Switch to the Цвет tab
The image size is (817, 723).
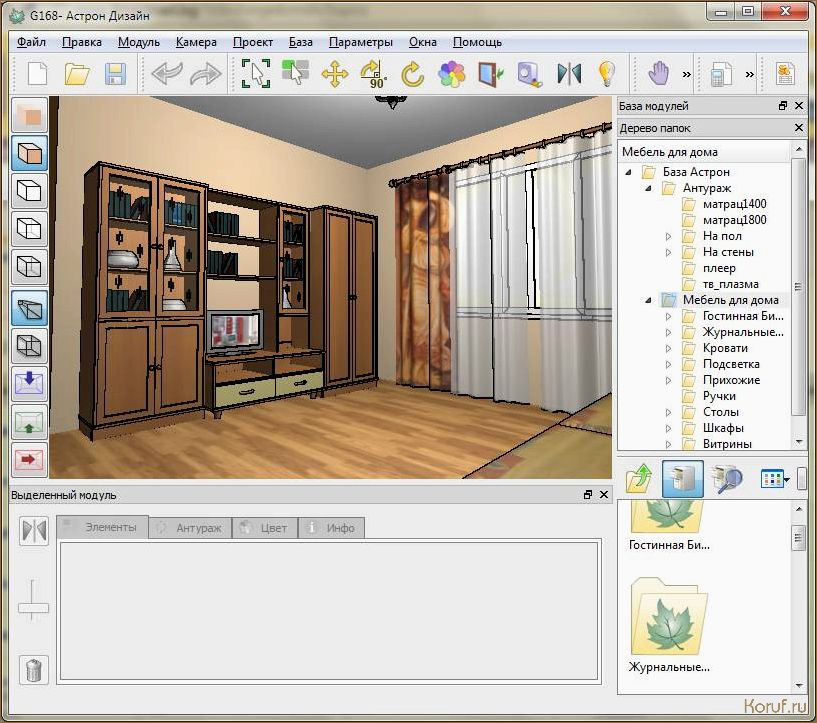click(x=265, y=528)
